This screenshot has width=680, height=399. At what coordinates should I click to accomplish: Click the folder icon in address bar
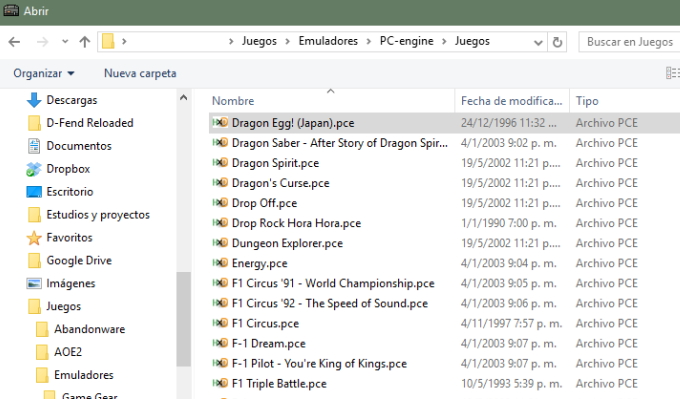(108, 41)
